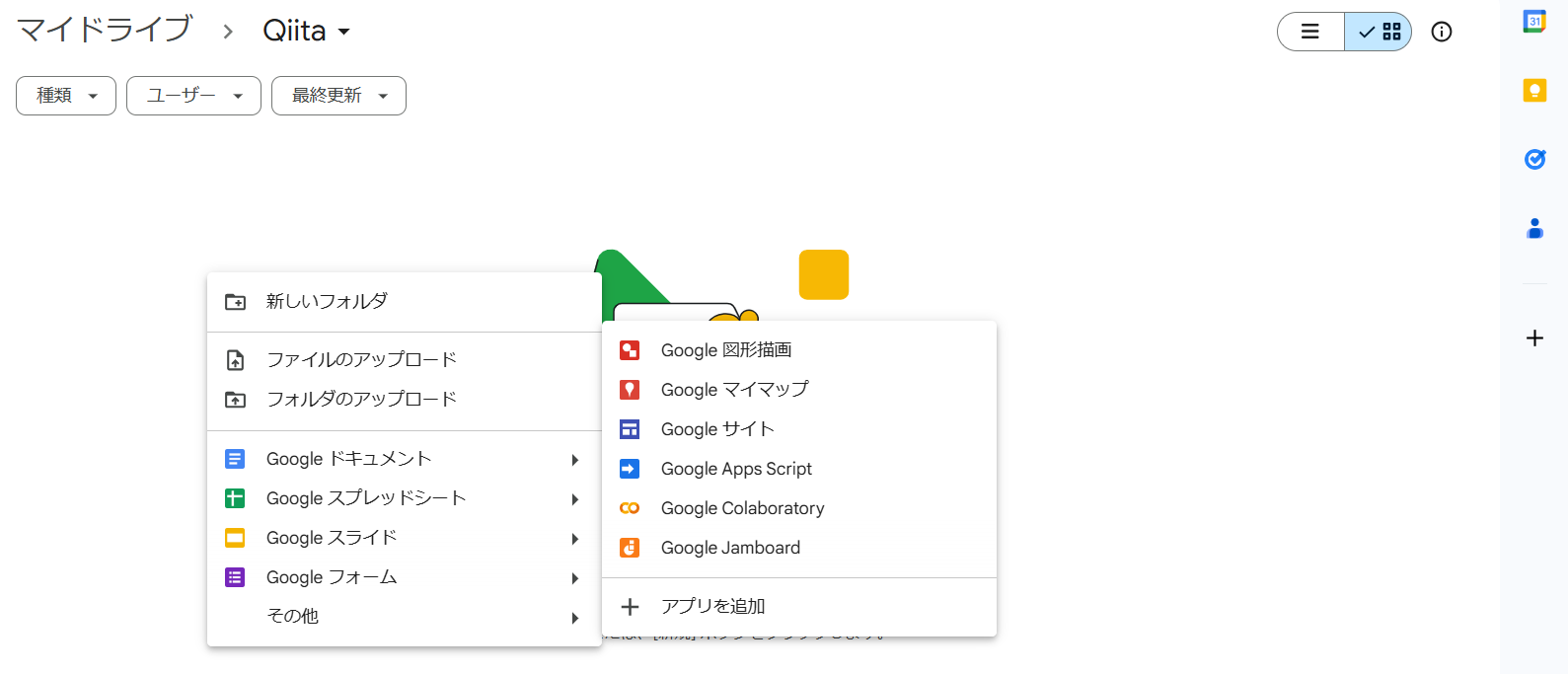Choose ファイルのアップロード from the menu
This screenshot has width=1568, height=674.
405,360
